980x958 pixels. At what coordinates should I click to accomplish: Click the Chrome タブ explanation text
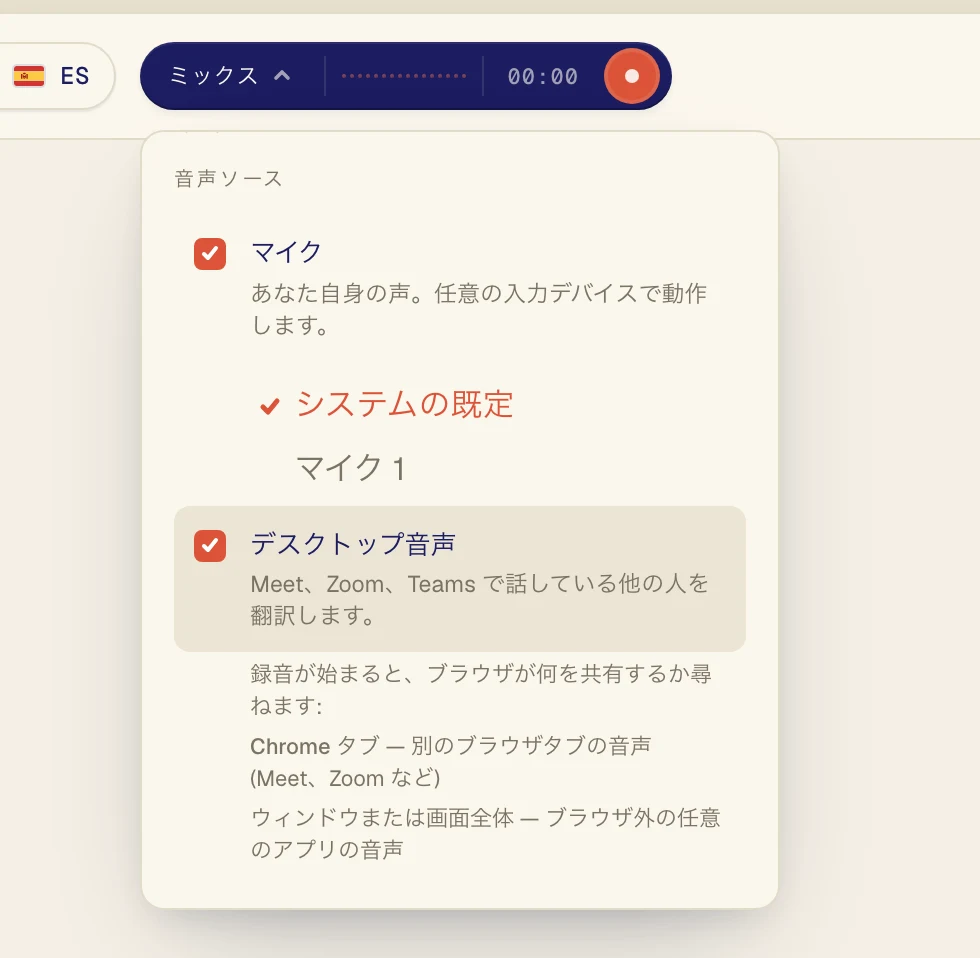451,762
